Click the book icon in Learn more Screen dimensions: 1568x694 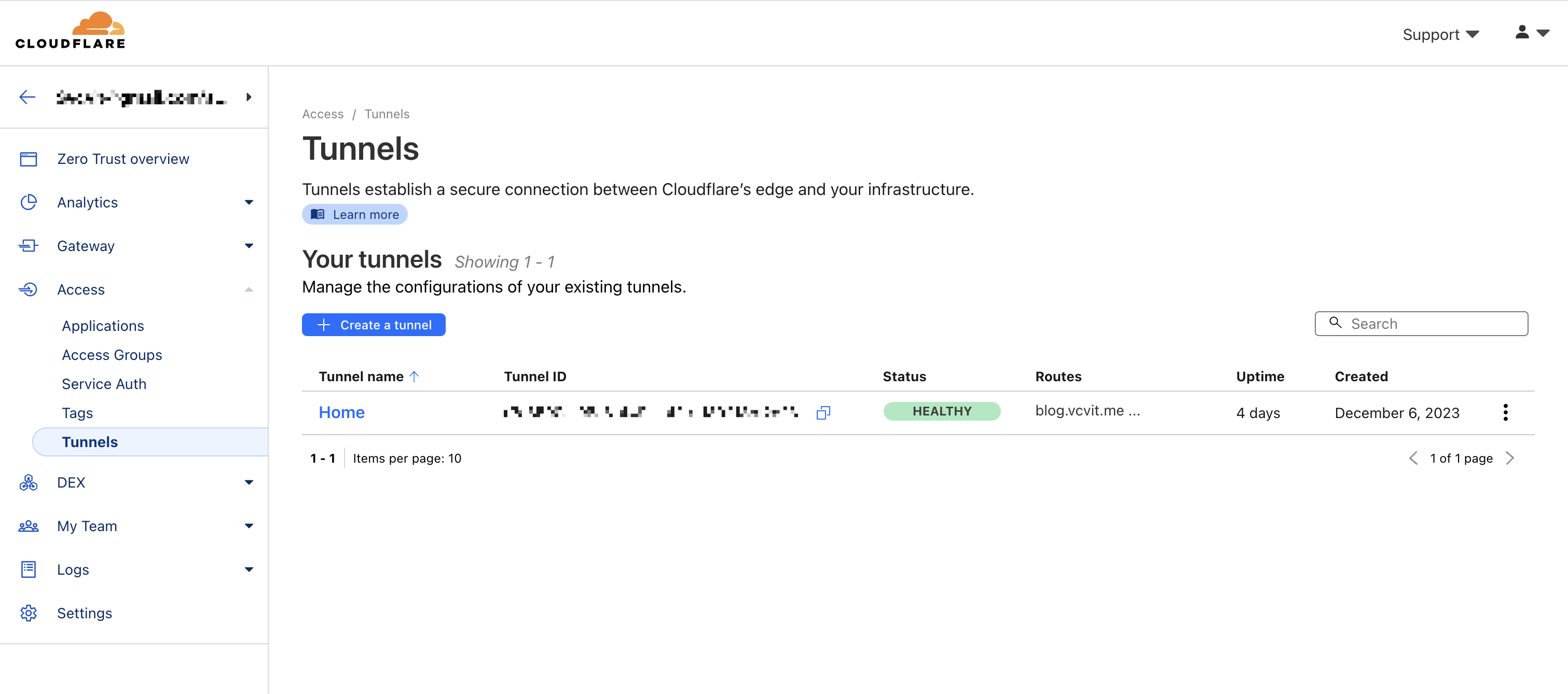pyautogui.click(x=318, y=215)
